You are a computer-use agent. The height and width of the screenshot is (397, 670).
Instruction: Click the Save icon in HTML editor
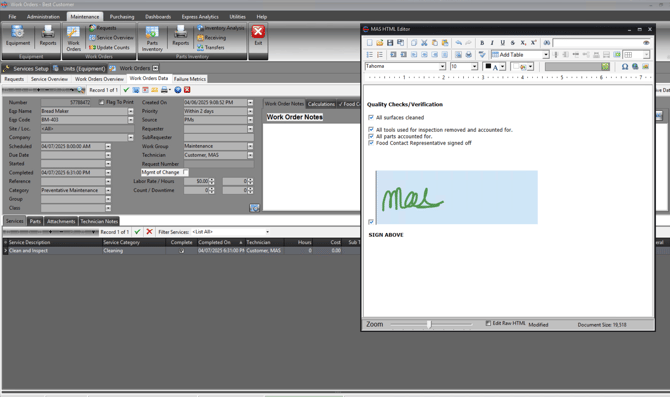[x=390, y=43]
